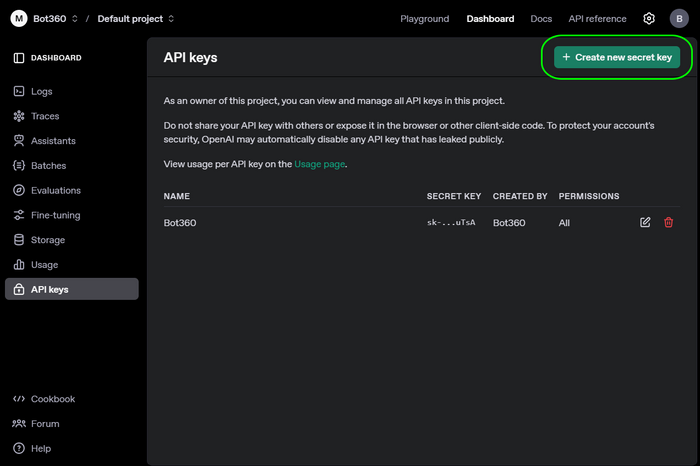Open Evaluations page
Viewport: 700px width, 466px height.
pyautogui.click(x=55, y=190)
